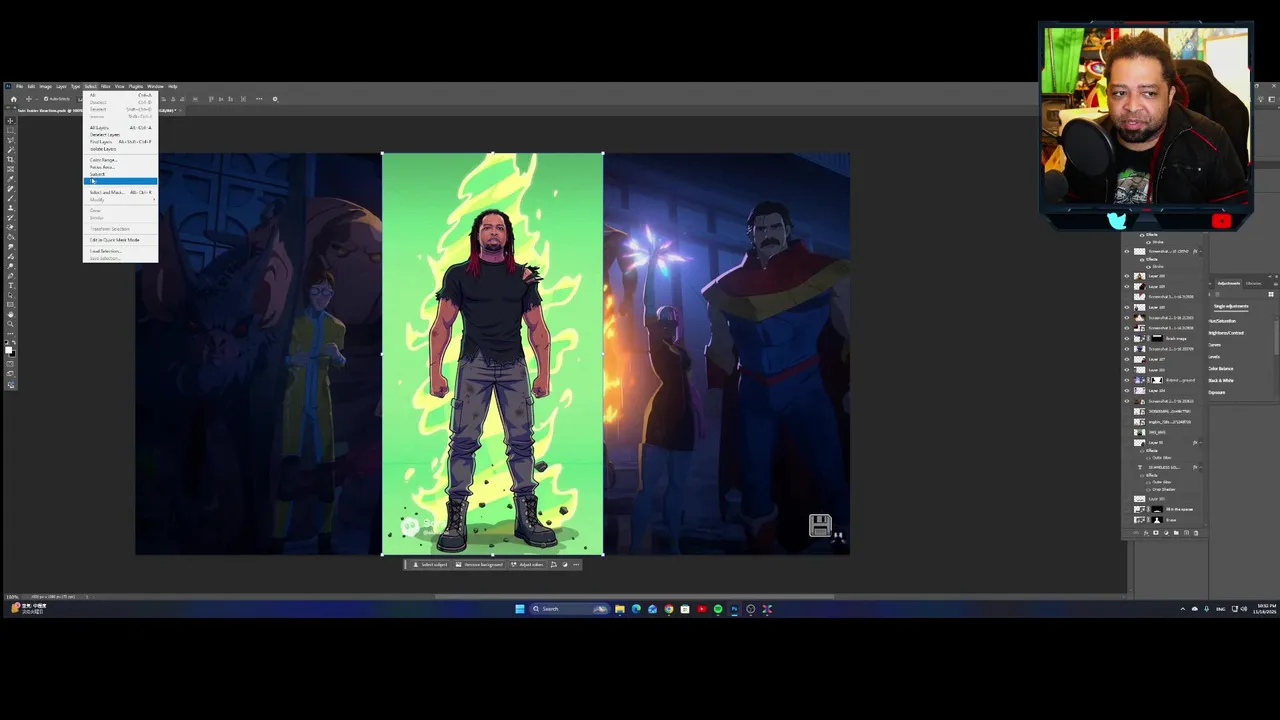The image size is (1280, 720).
Task: Hide the Robot ground layer
Action: (x=1126, y=380)
